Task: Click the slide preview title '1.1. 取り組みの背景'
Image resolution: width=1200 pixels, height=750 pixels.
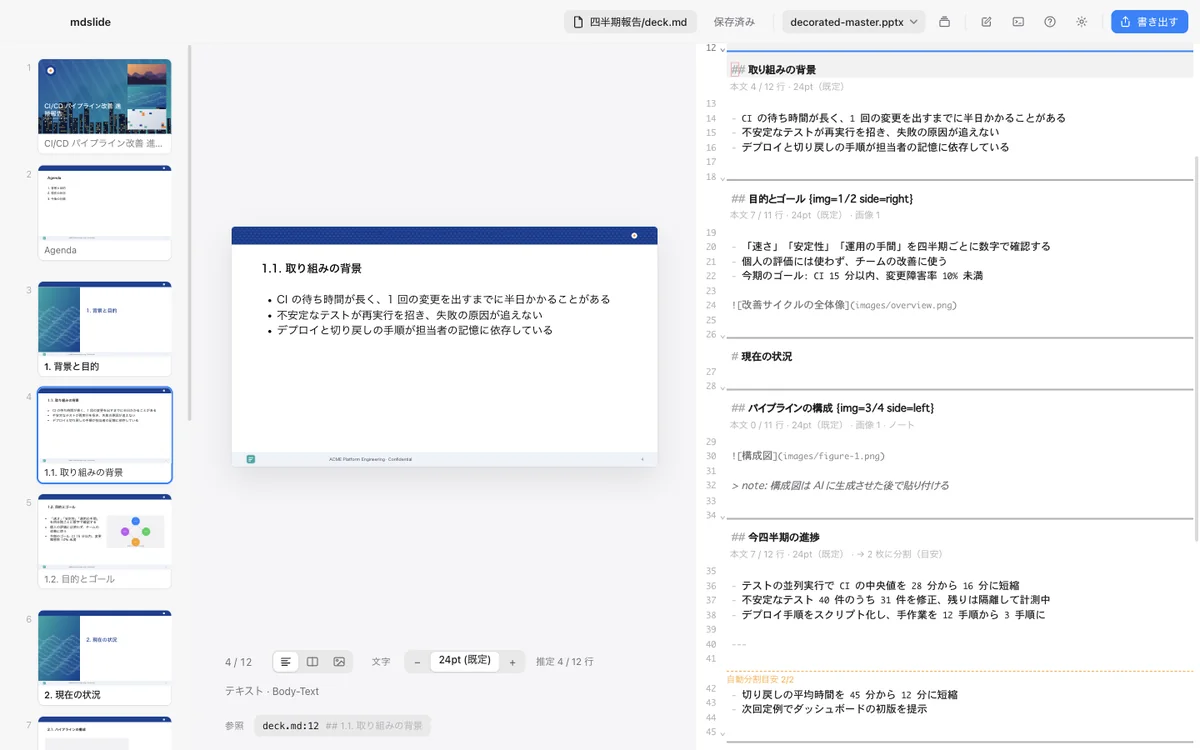Action: click(312, 269)
